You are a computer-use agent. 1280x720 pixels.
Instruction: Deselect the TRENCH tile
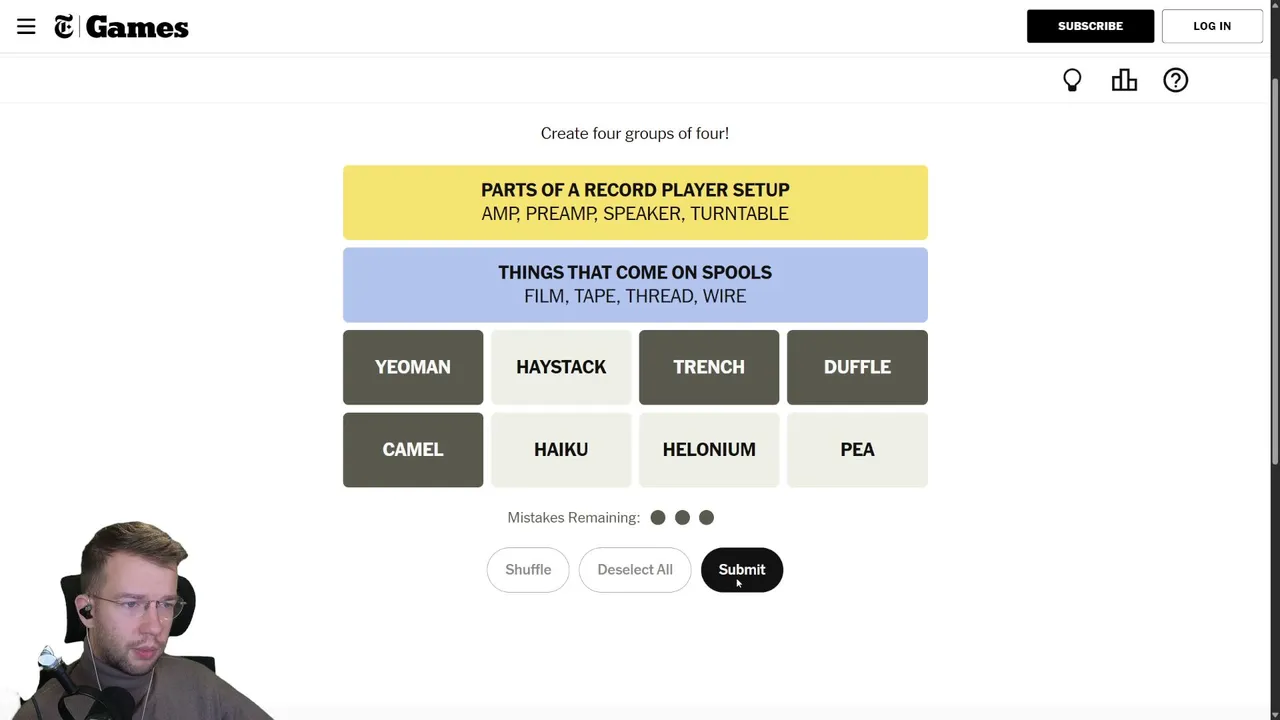coord(709,367)
